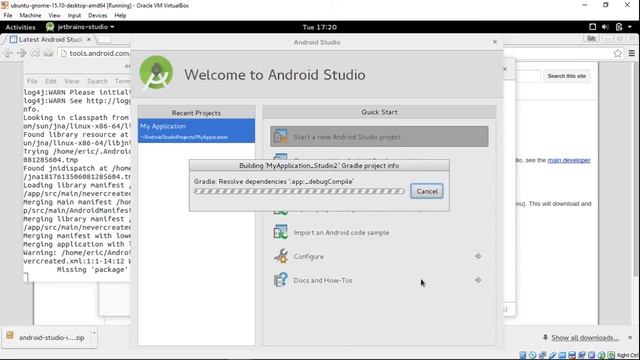Screen dimensions: 640x360
Task: Click the 'Missing package' terminal line
Action: click(93, 269)
